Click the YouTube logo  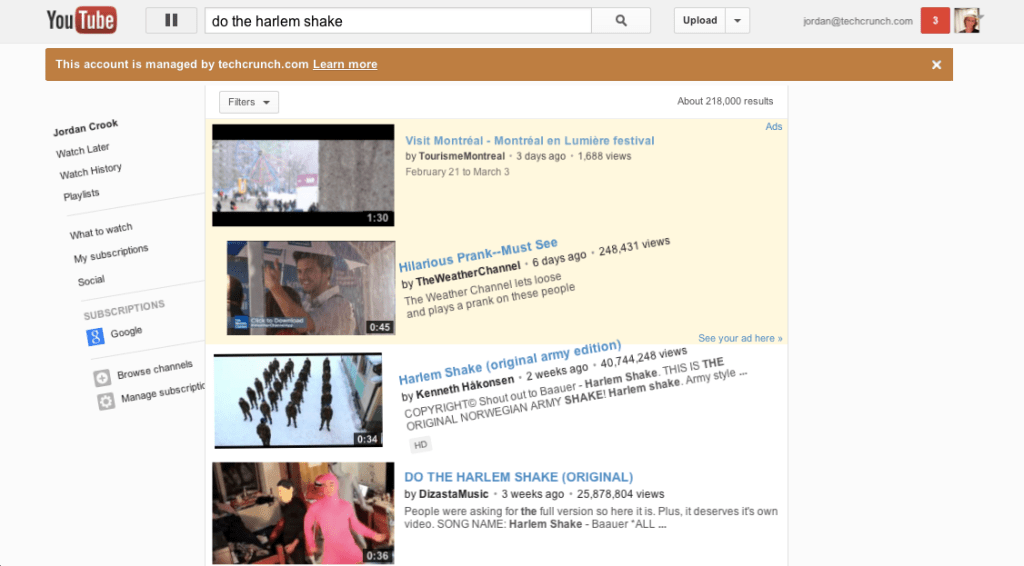(81, 20)
